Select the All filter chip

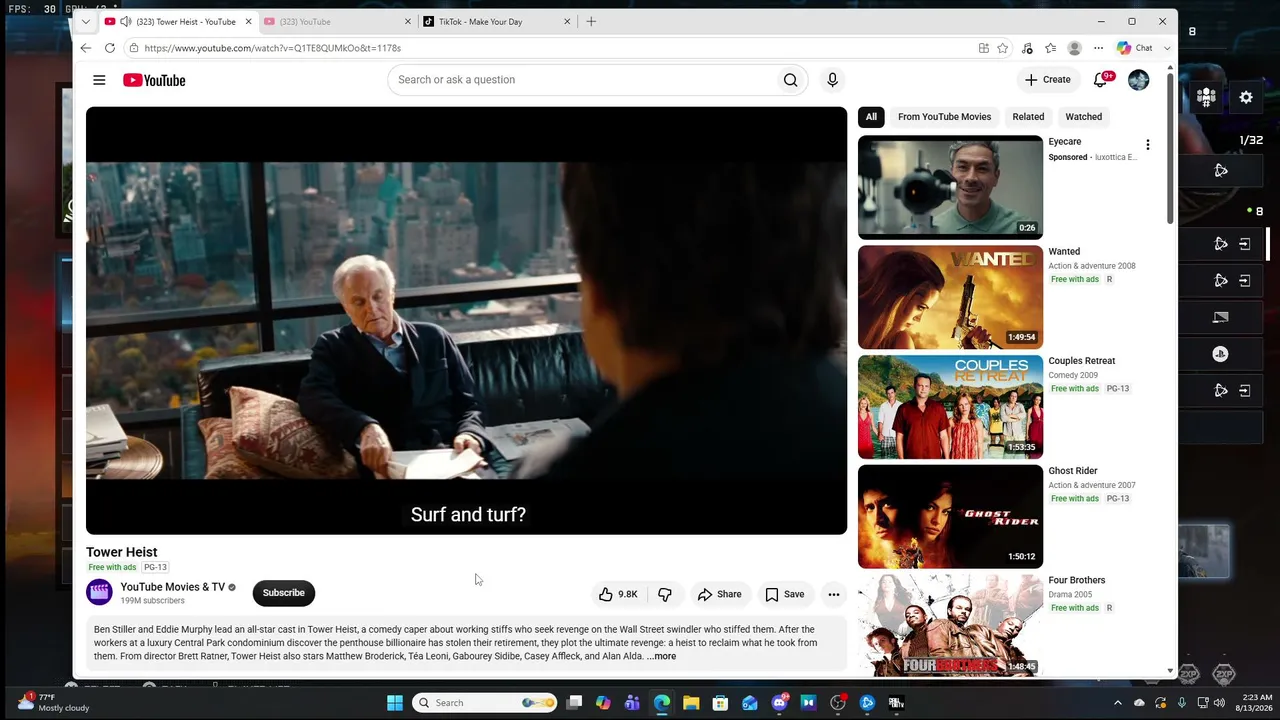(x=871, y=117)
